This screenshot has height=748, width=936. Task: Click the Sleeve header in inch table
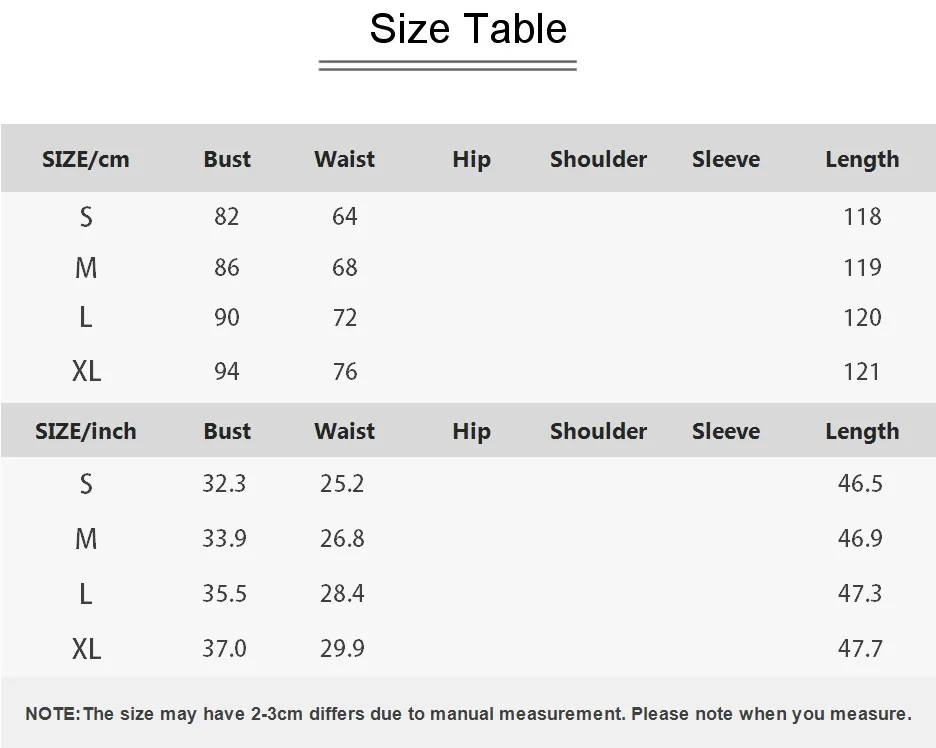(x=726, y=431)
